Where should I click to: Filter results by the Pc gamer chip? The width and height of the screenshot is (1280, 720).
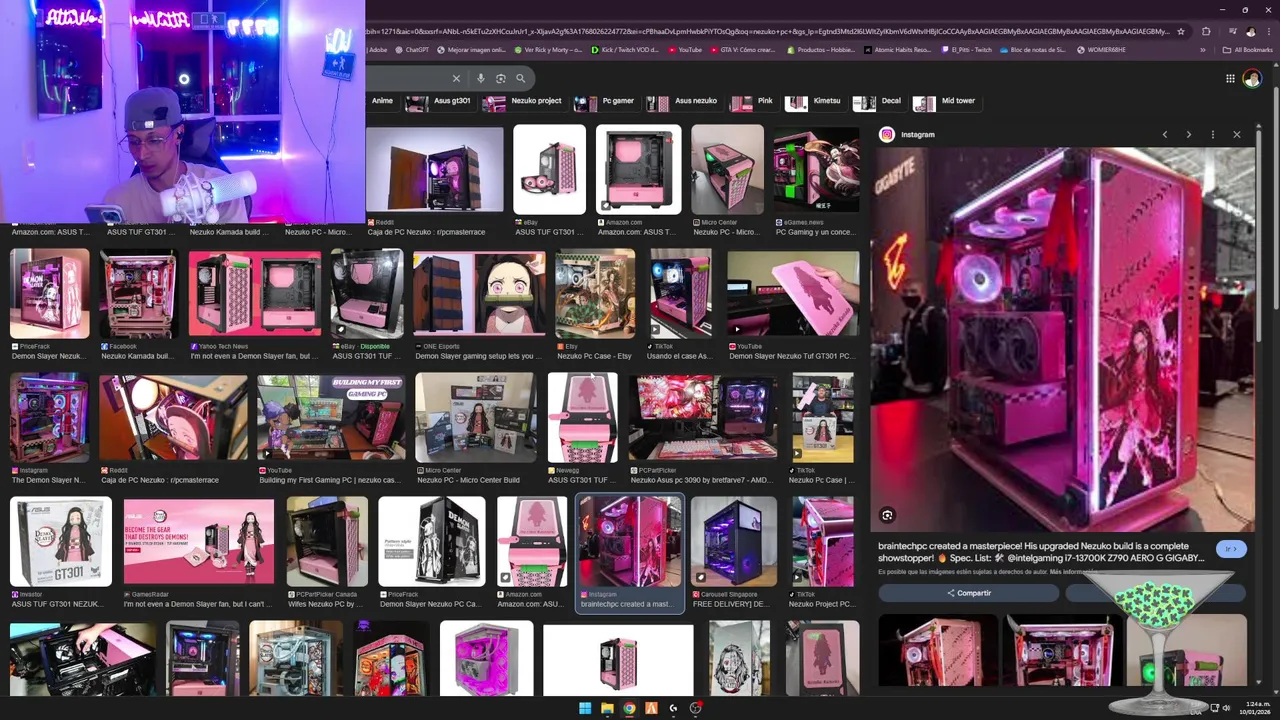pyautogui.click(x=606, y=101)
